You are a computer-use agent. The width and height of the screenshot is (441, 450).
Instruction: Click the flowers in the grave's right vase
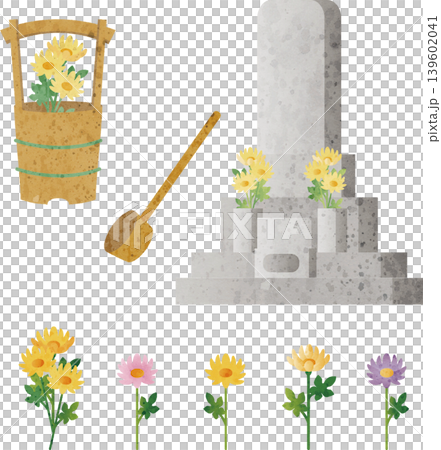pyautogui.click(x=325, y=178)
